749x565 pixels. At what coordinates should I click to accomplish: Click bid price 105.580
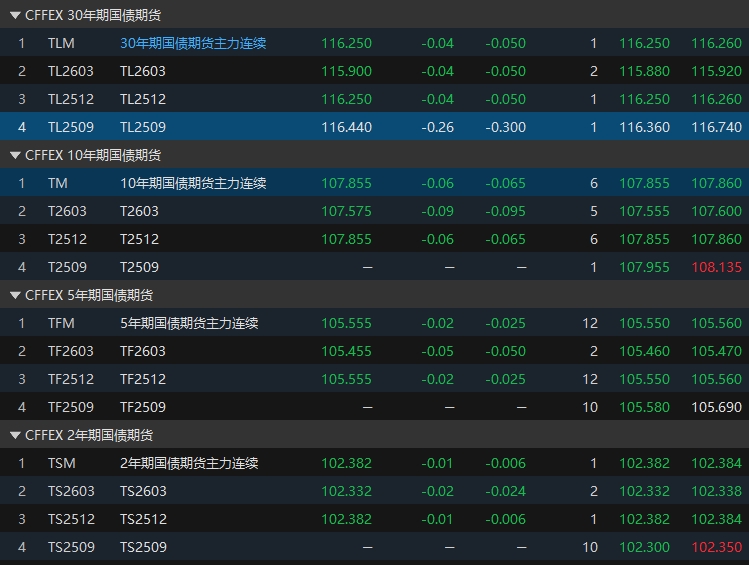(644, 407)
